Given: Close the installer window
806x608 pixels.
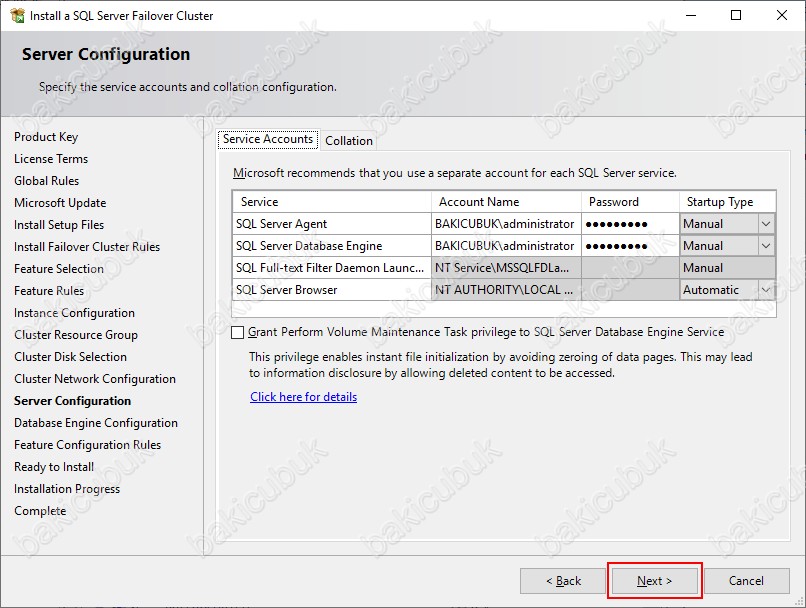Looking at the screenshot, I should click(x=782, y=15).
